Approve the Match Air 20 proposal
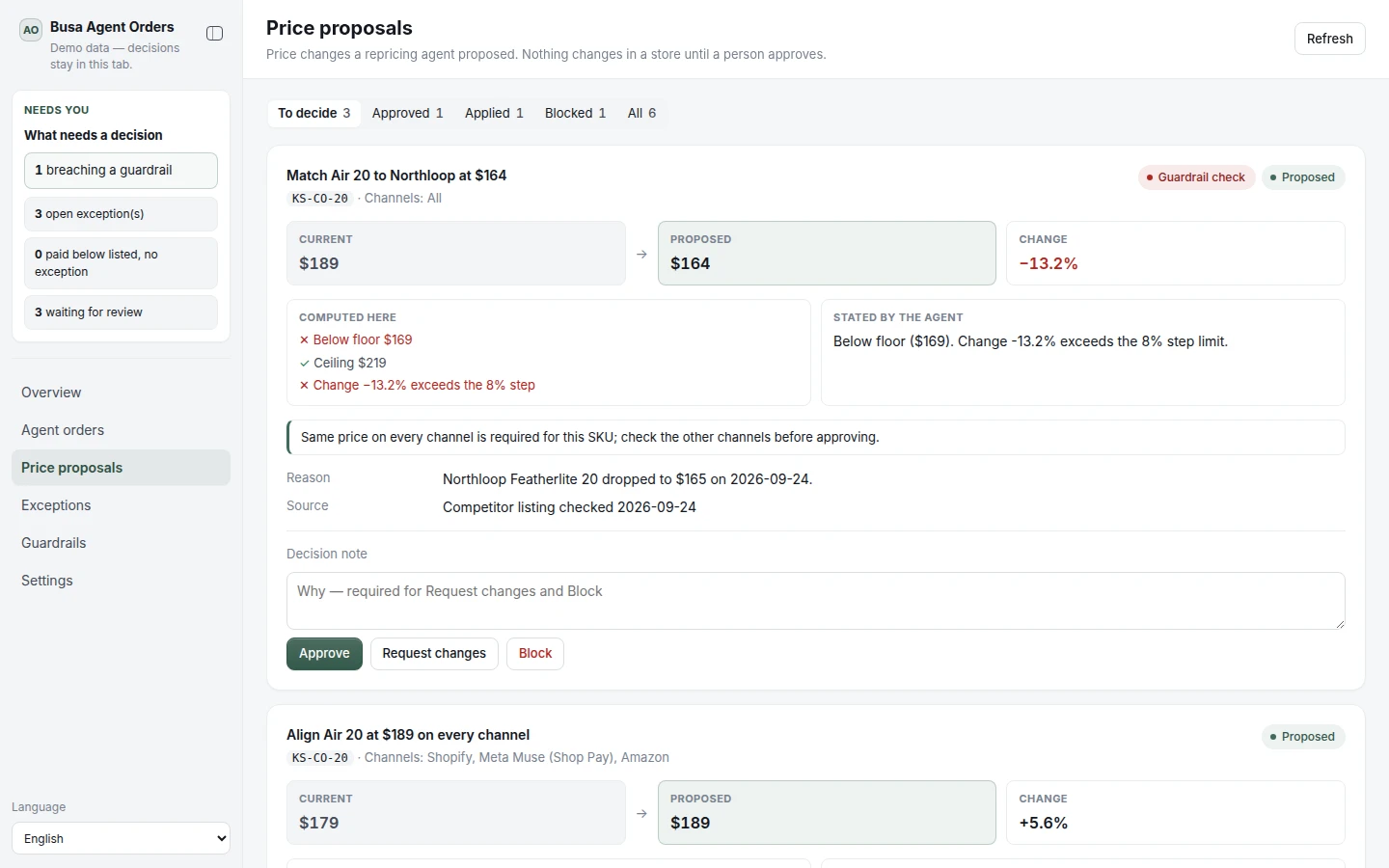The height and width of the screenshot is (868, 1389). click(324, 654)
